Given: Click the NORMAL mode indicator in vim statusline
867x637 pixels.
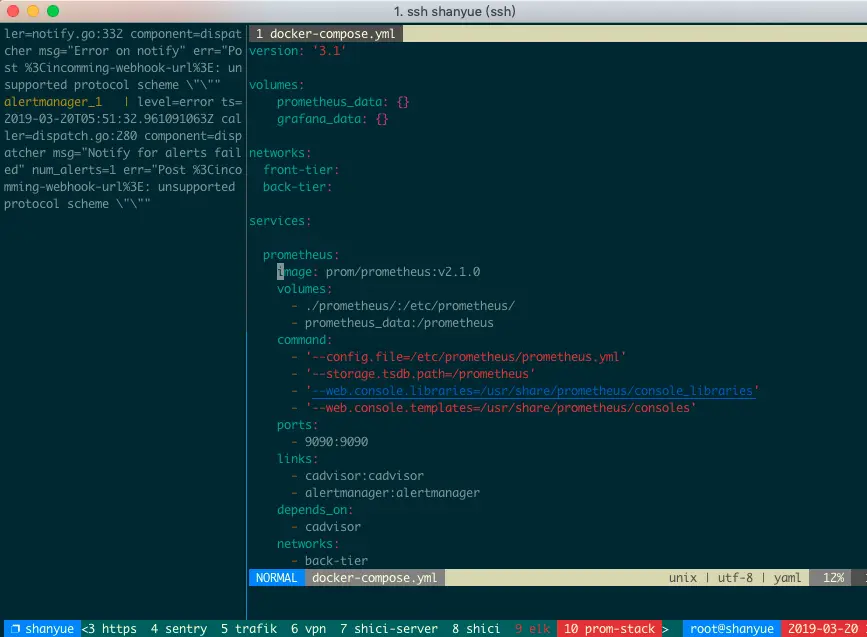Looking at the screenshot, I should tap(276, 577).
